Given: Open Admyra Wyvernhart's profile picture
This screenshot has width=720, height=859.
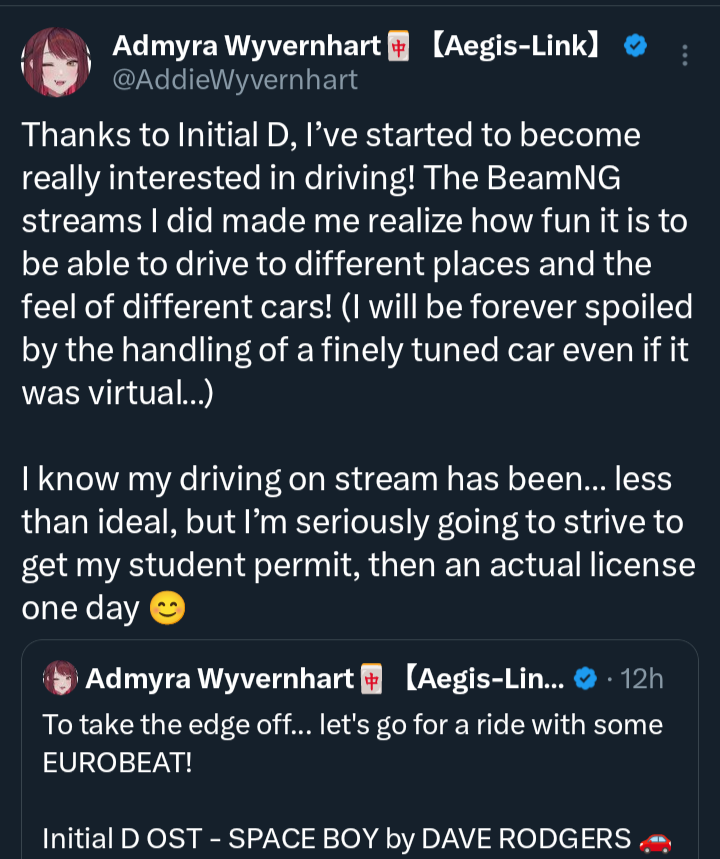Looking at the screenshot, I should point(57,62).
